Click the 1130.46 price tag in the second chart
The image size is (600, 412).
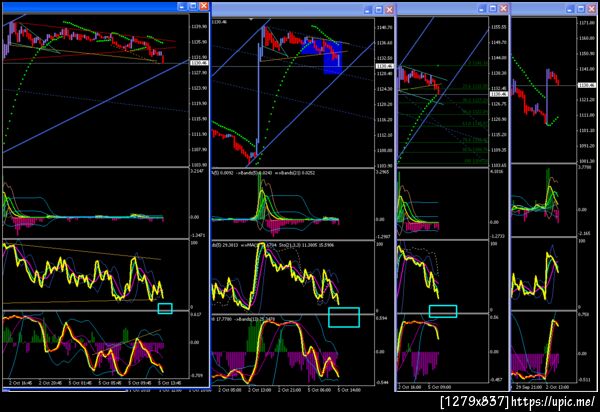pos(385,66)
